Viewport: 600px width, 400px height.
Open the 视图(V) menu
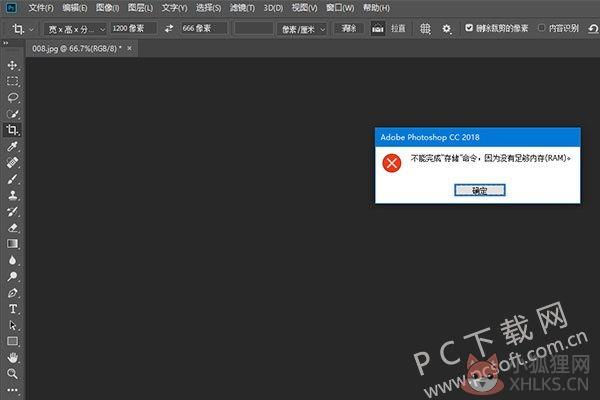[305, 8]
